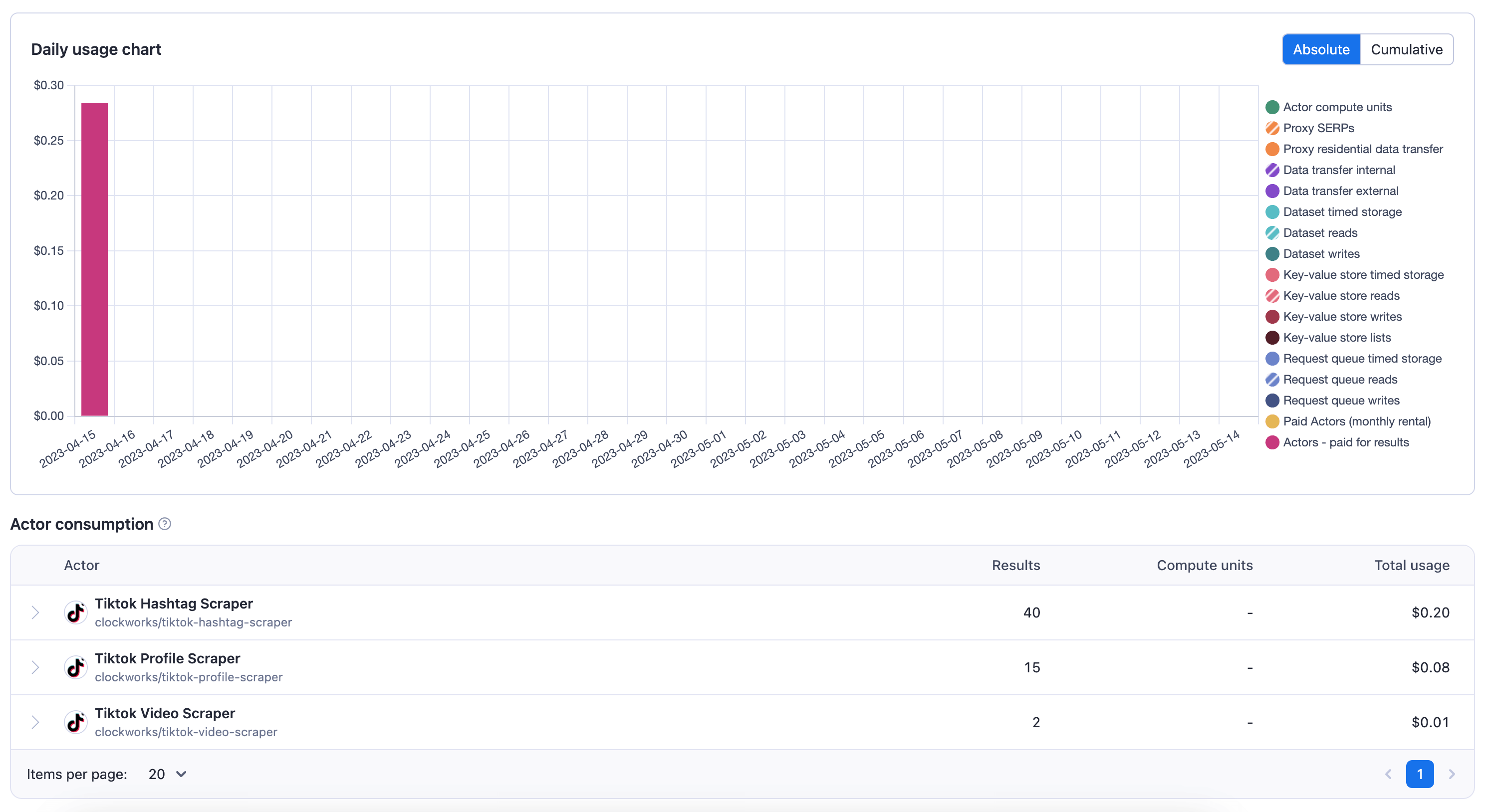The height and width of the screenshot is (812, 1491).
Task: Click Paid Actors monthly rental color swatch
Action: coord(1271,421)
